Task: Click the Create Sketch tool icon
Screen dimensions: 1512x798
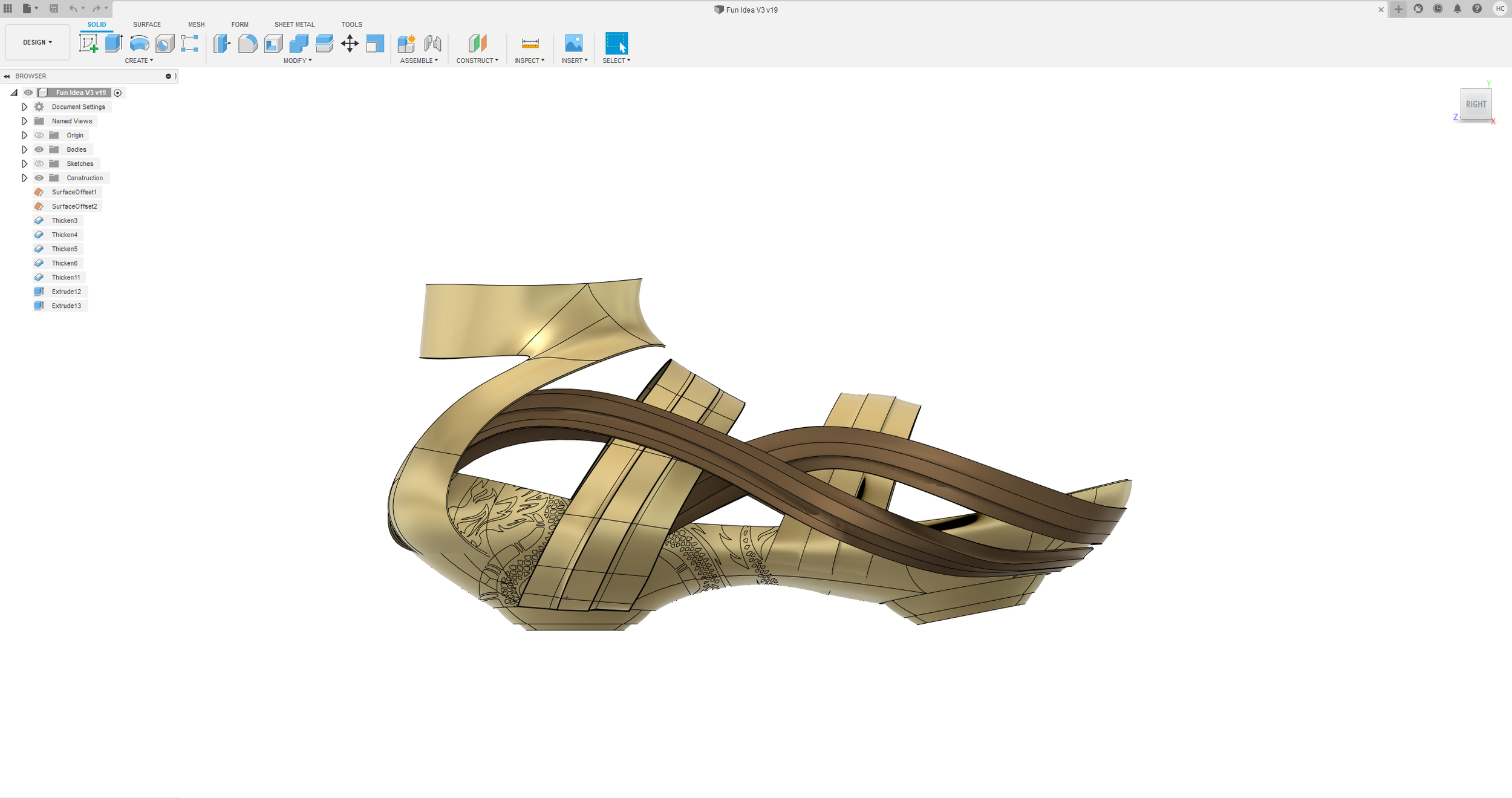Action: 88,44
